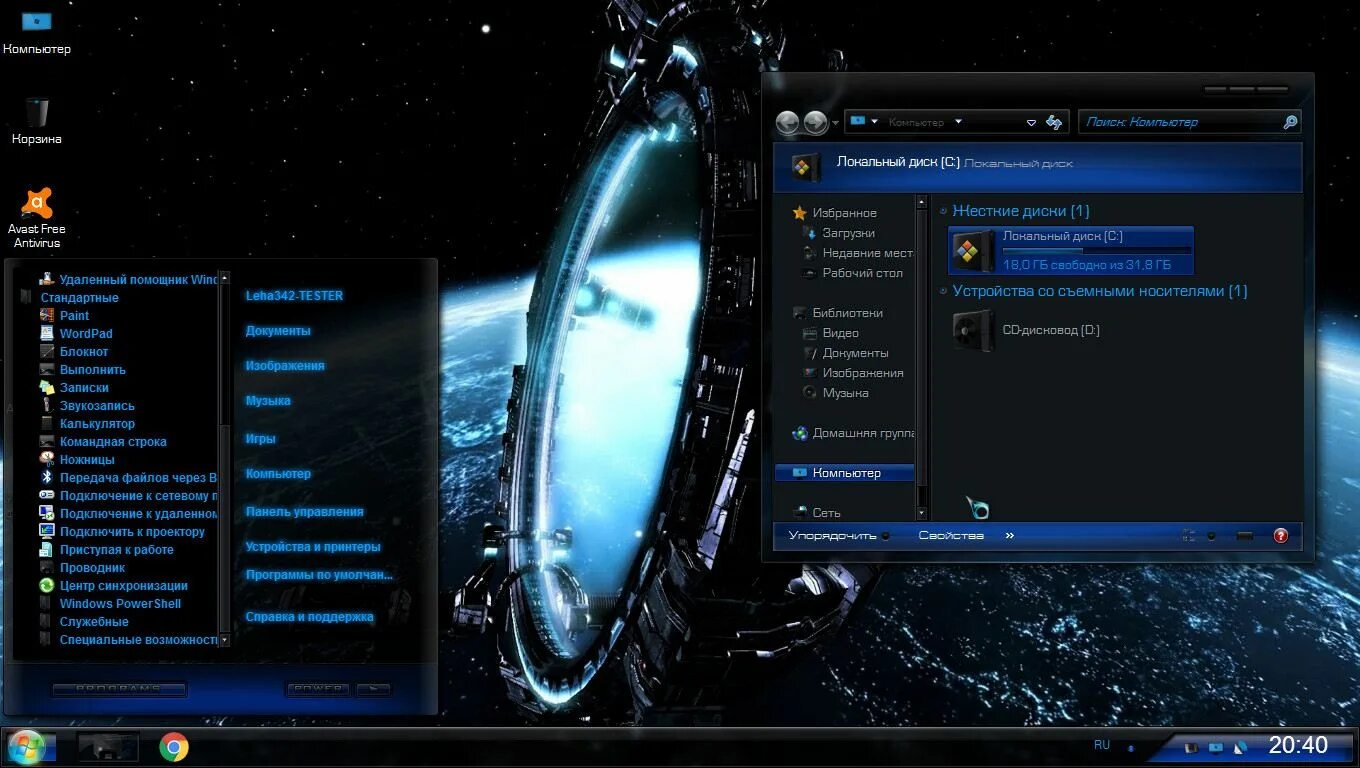Toggle the preview pane button
1360x768 pixels.
pos(1245,536)
